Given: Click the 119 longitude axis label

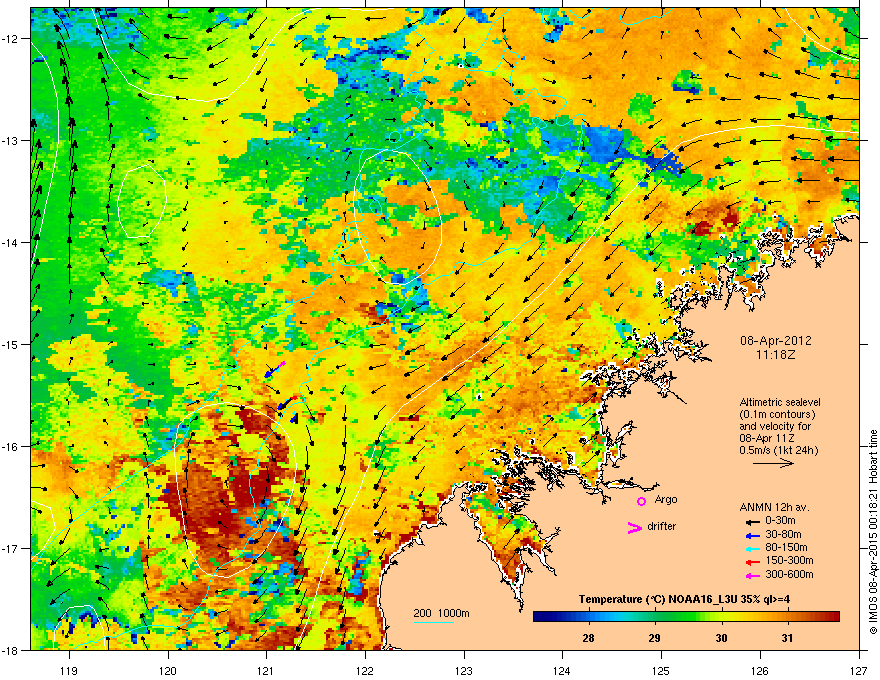Looking at the screenshot, I should click(x=69, y=670).
